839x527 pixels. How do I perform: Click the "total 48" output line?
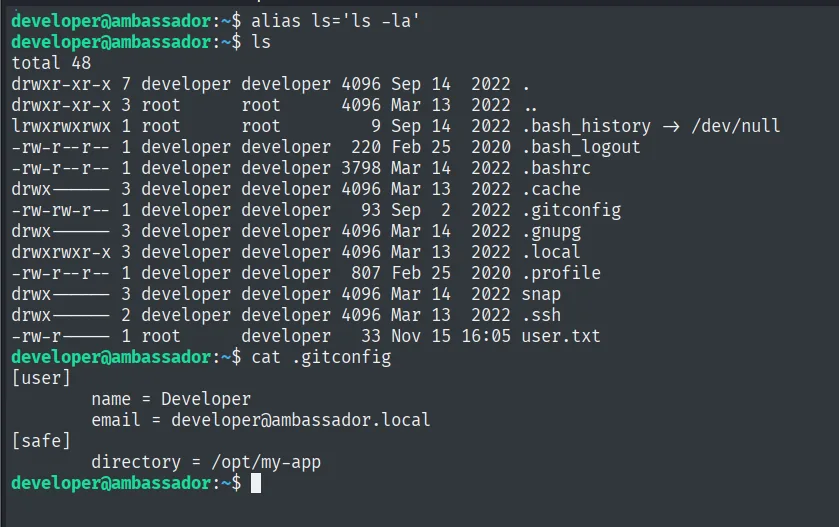pos(51,63)
